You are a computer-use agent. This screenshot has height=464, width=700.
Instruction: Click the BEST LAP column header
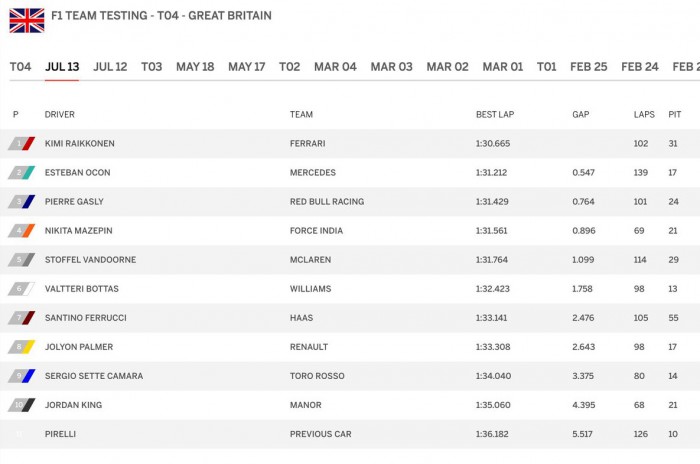(495, 115)
